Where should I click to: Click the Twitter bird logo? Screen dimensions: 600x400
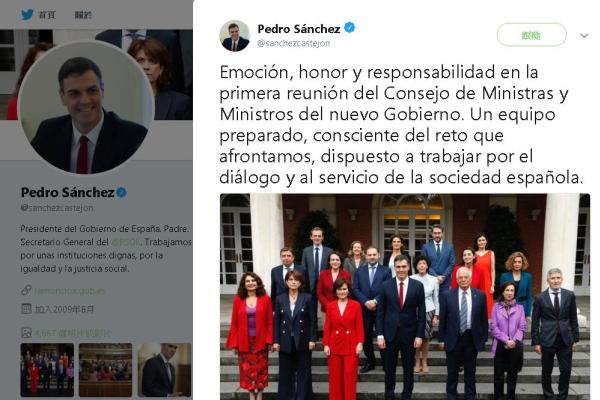tap(27, 15)
